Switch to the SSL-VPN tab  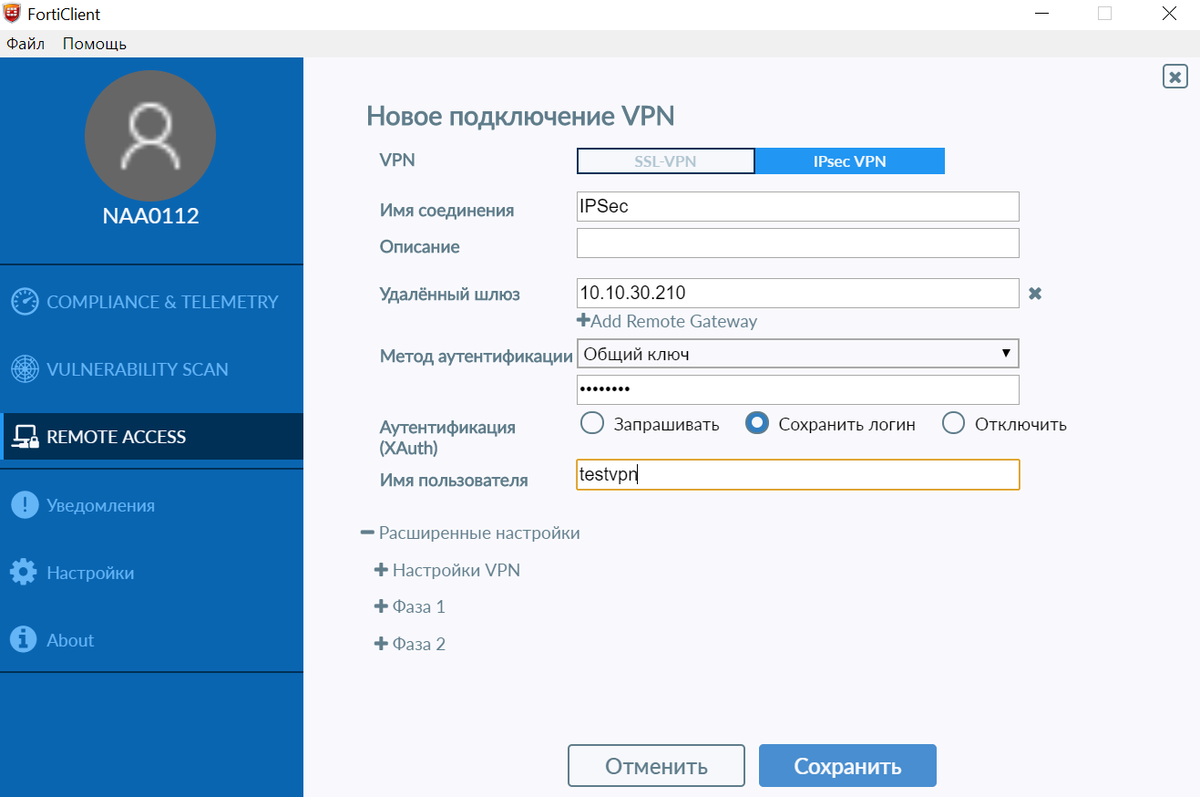[x=665, y=160]
